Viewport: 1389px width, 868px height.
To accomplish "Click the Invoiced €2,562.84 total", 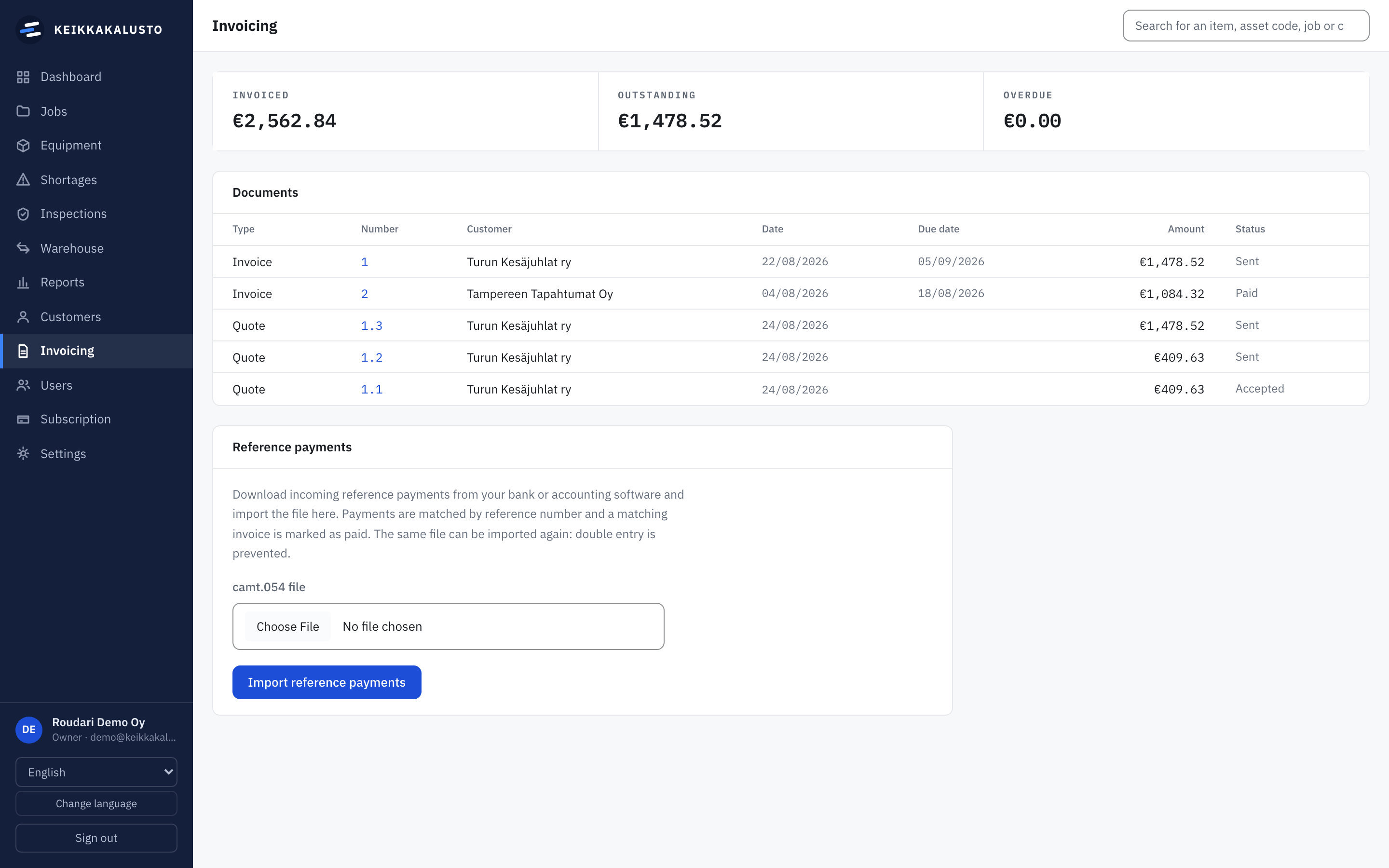I will [x=284, y=121].
